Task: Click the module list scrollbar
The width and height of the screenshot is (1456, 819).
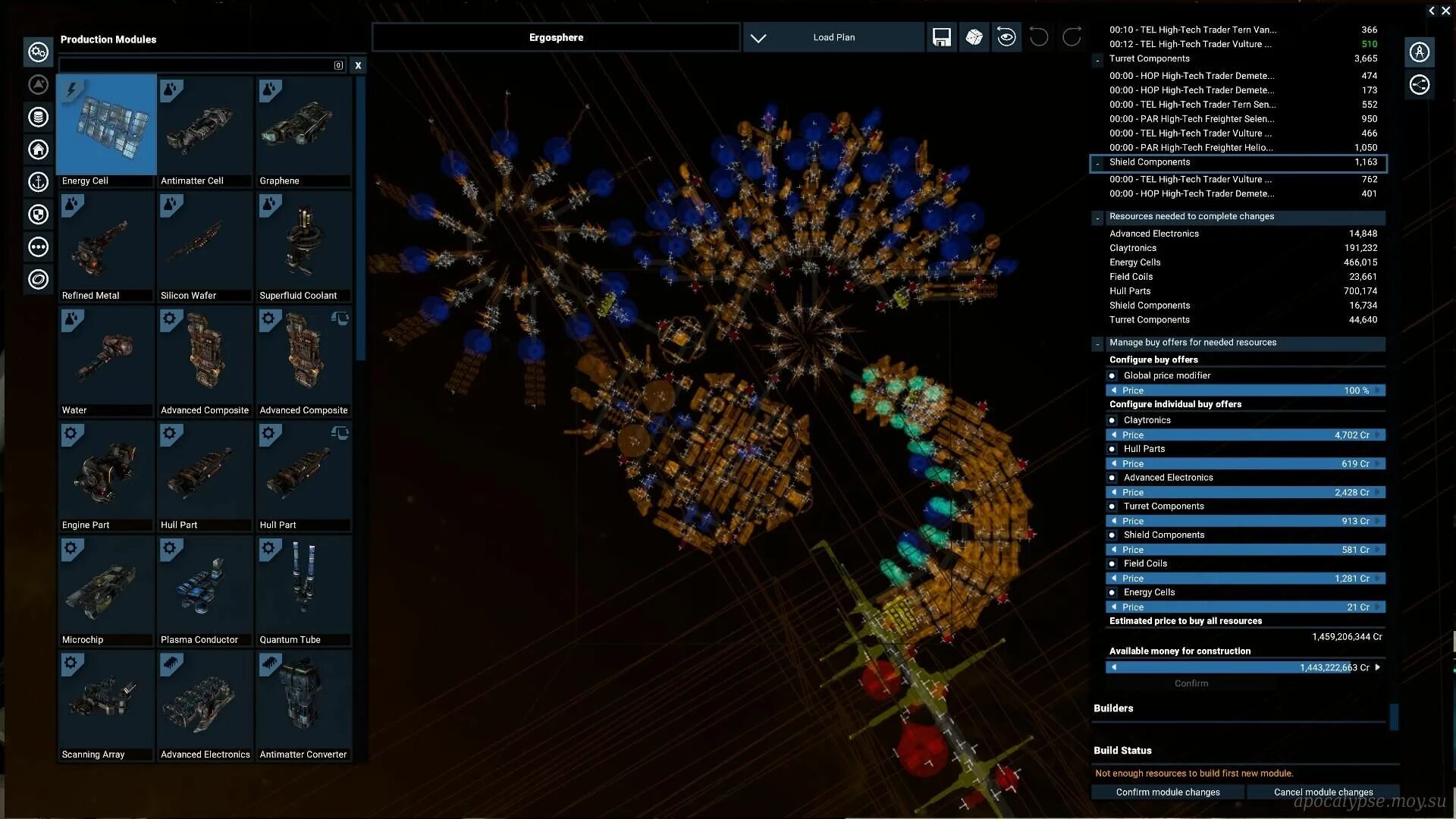Action: pyautogui.click(x=360, y=218)
